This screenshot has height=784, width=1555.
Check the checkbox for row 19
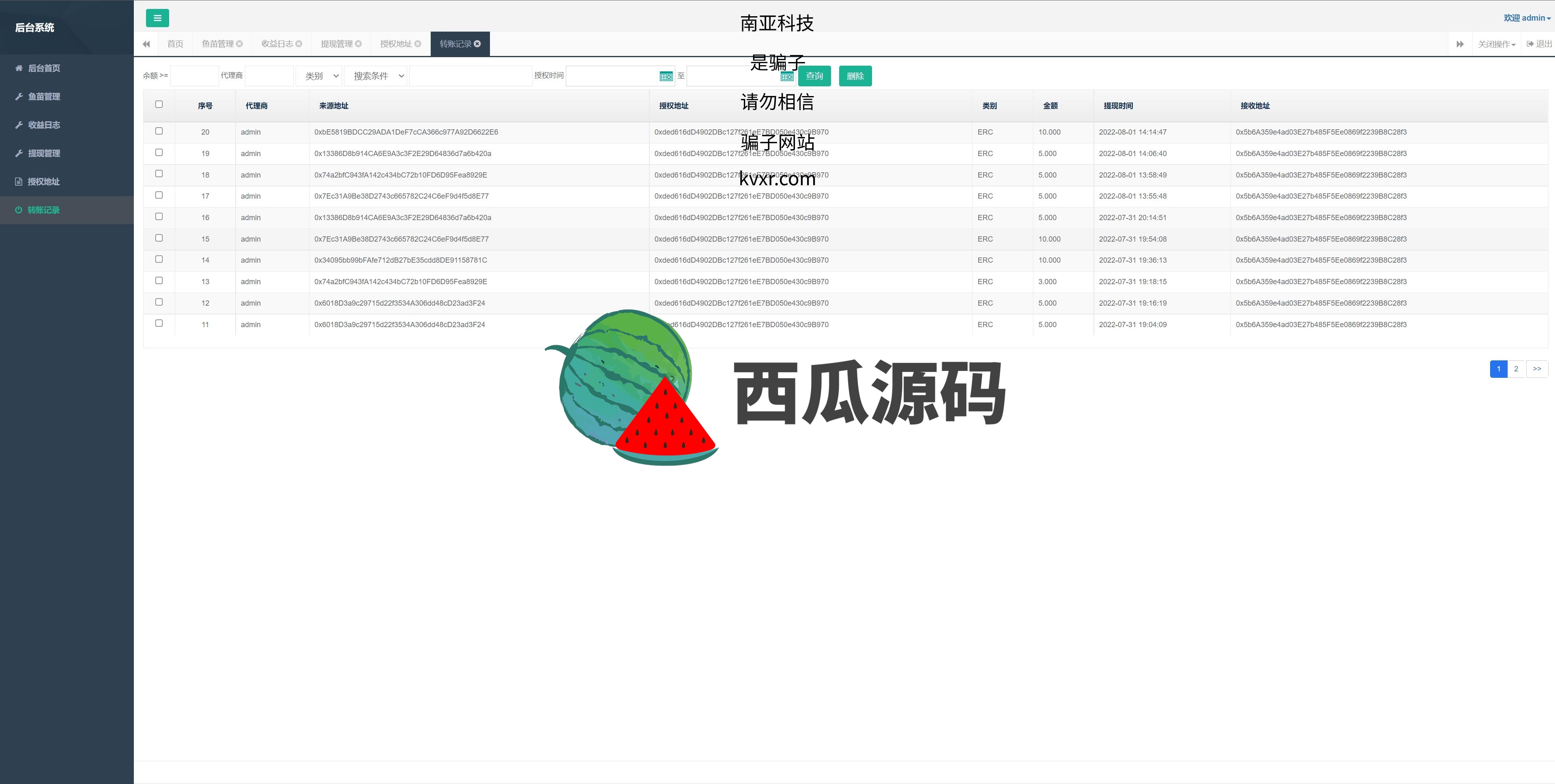[x=159, y=153]
